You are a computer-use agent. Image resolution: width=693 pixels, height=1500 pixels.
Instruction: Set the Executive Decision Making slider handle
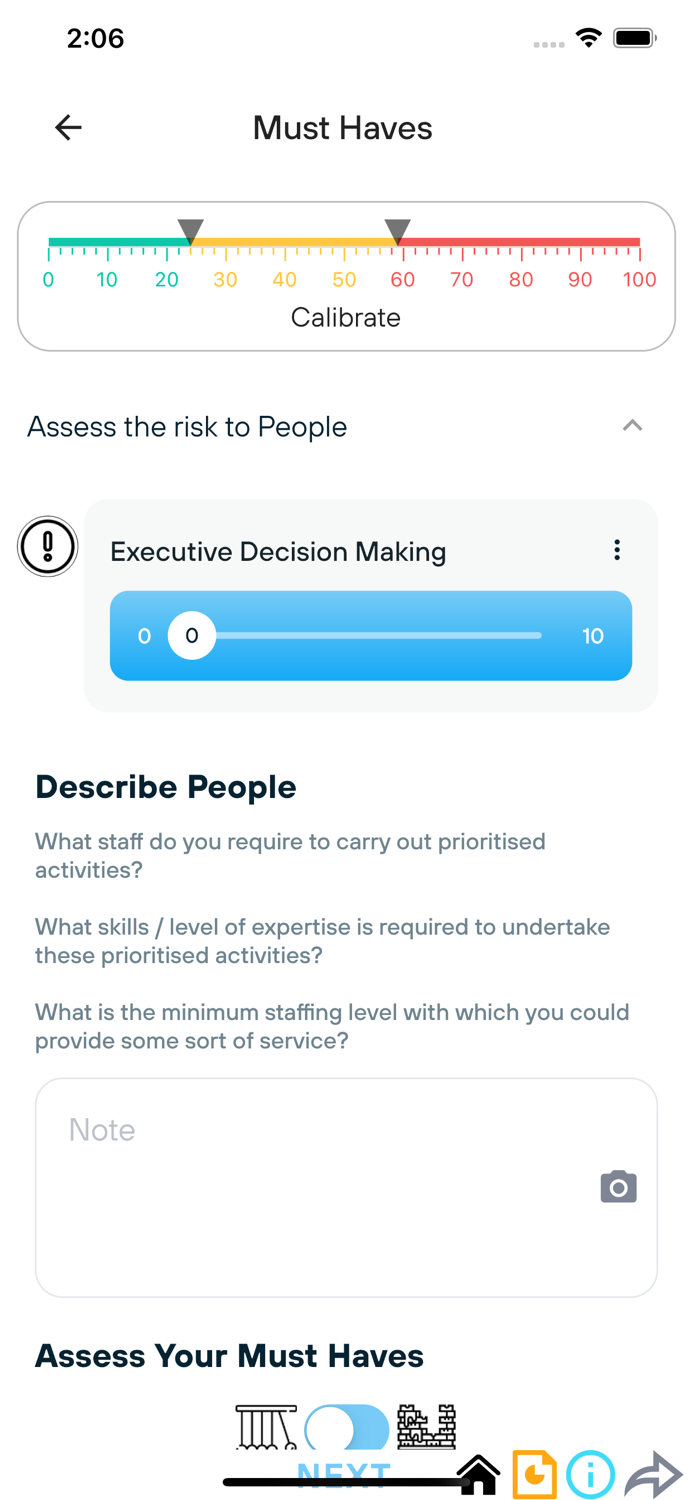coord(192,635)
